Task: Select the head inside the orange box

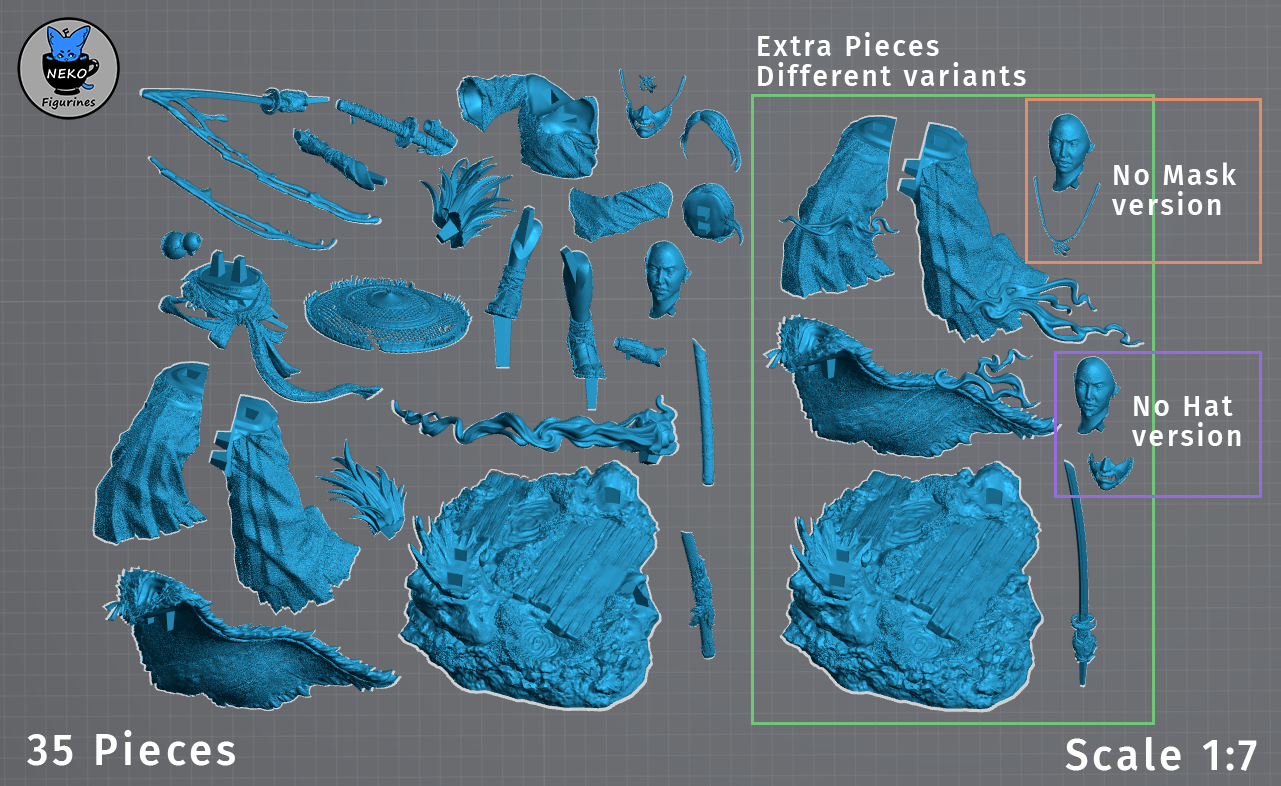Action: pyautogui.click(x=1066, y=146)
